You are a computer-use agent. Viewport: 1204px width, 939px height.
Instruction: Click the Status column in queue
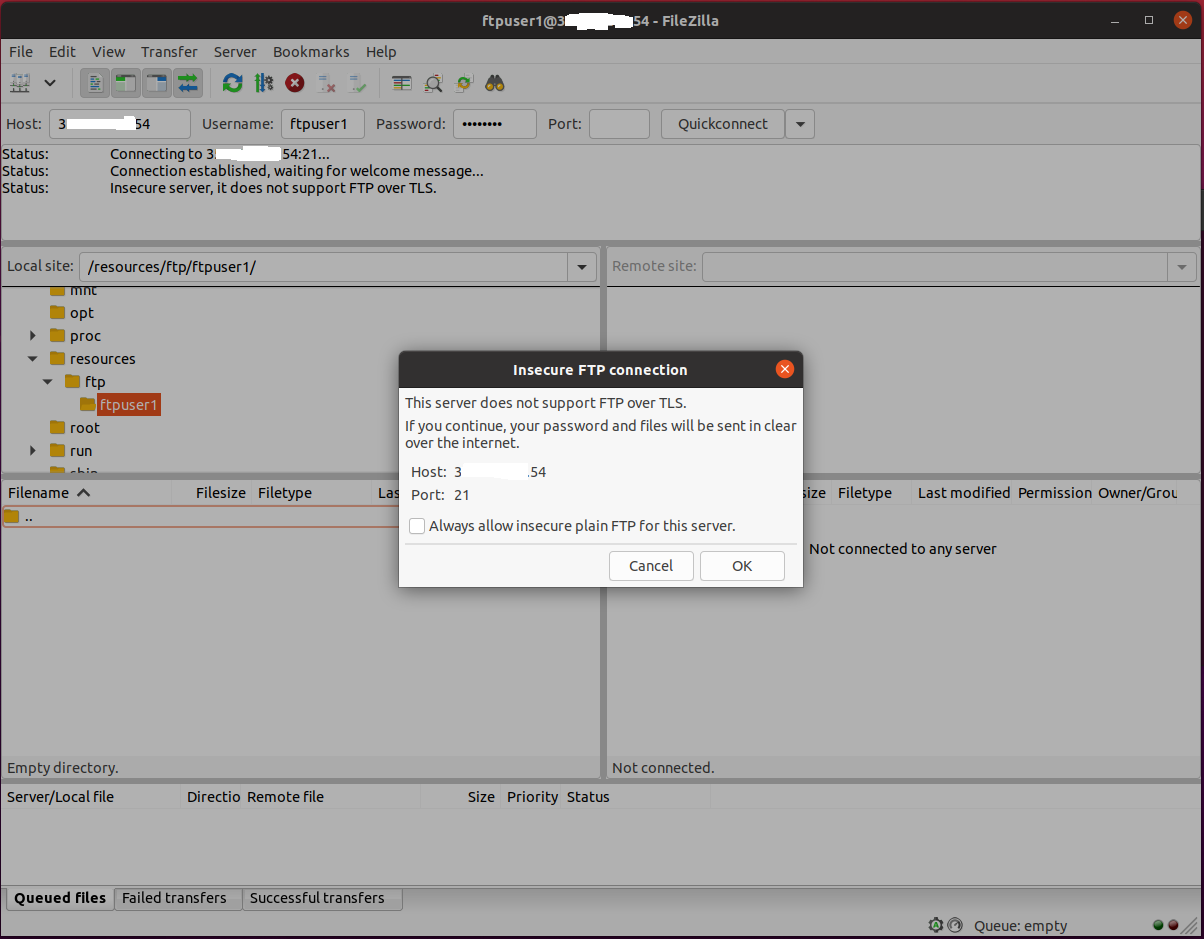[x=635, y=797]
